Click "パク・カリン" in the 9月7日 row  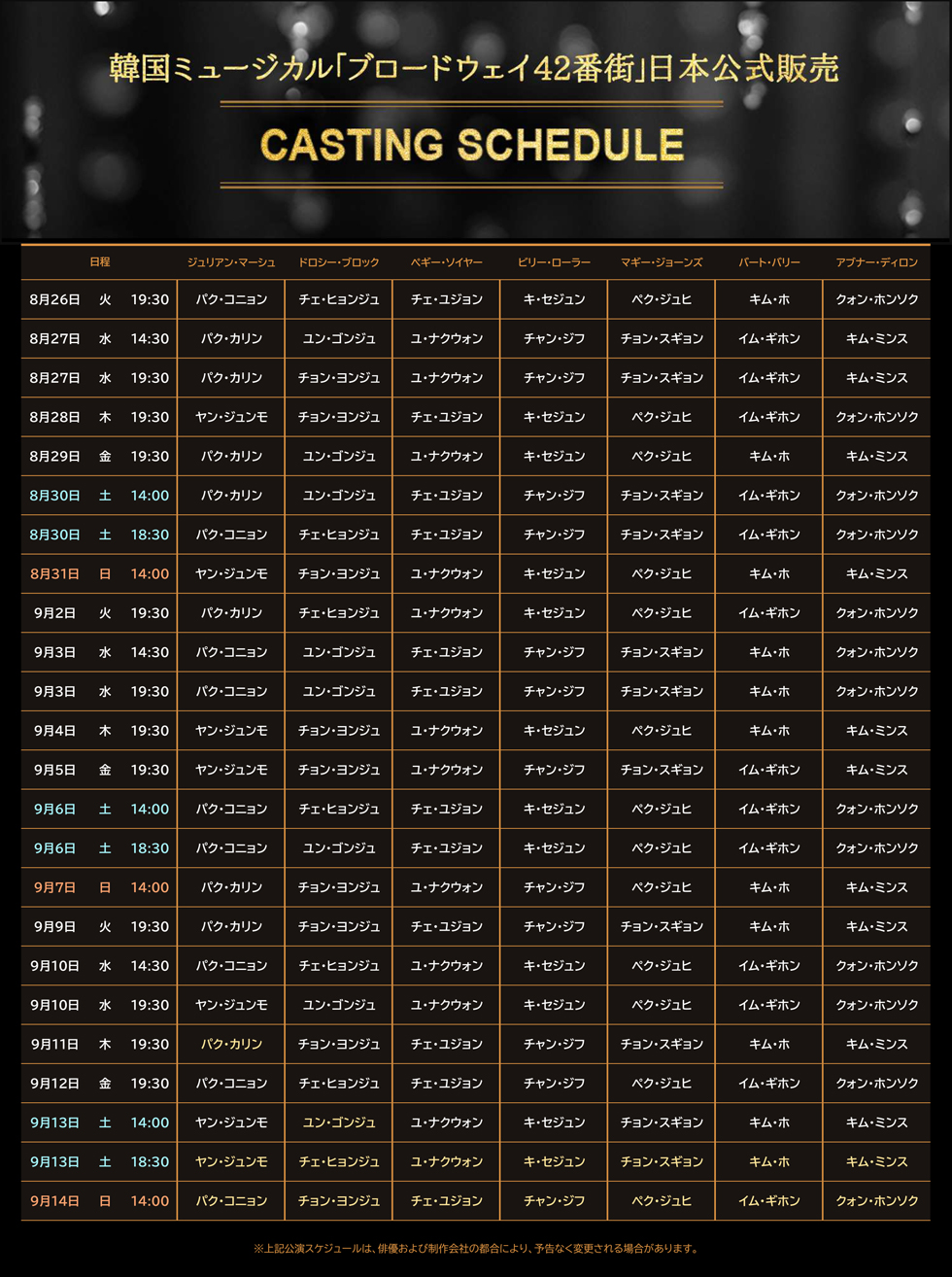click(x=231, y=887)
